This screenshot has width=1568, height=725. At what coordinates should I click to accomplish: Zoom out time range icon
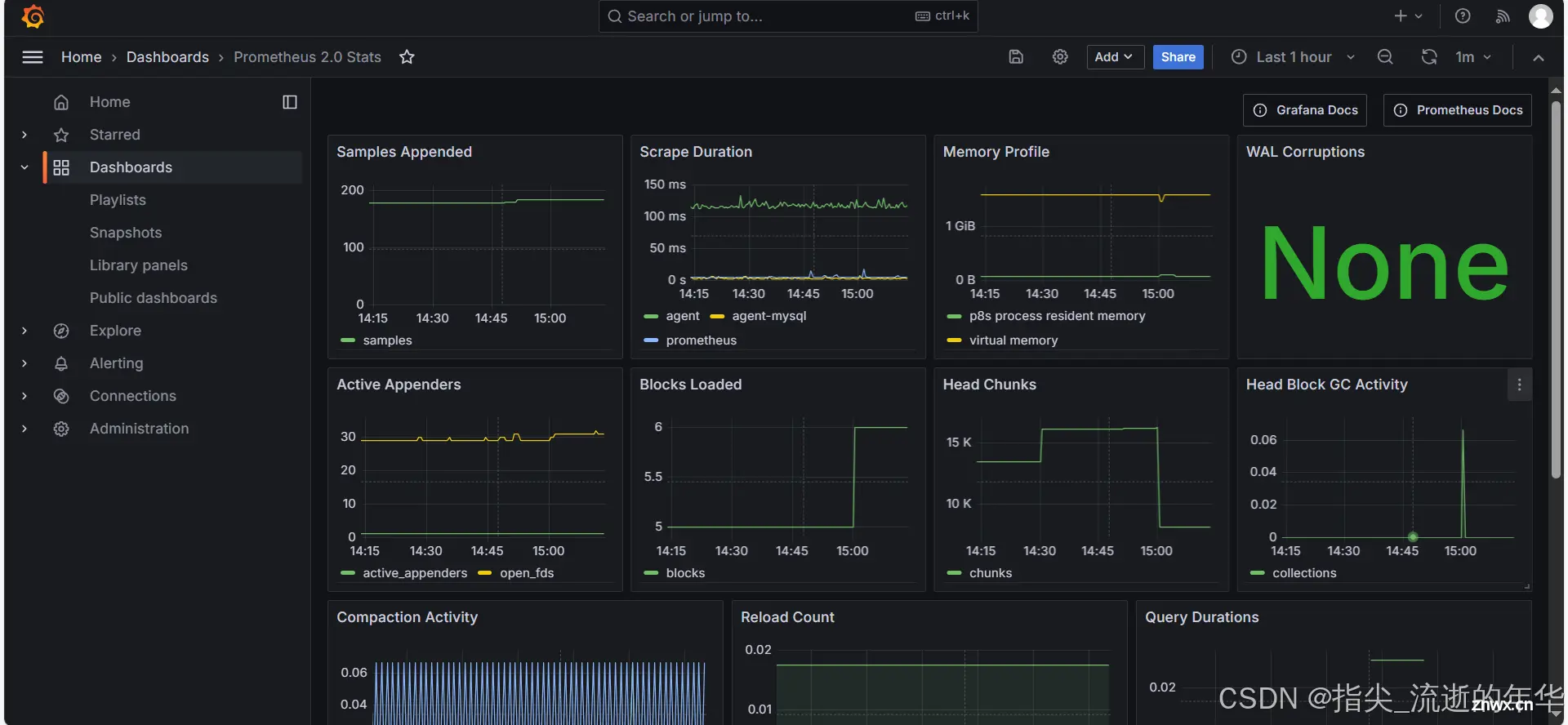click(x=1385, y=57)
